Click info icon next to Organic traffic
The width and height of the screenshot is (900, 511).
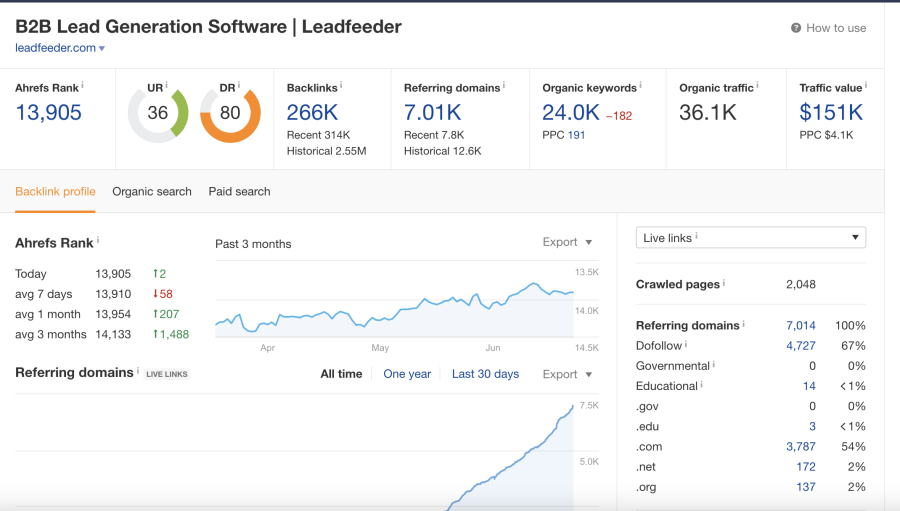[757, 85]
